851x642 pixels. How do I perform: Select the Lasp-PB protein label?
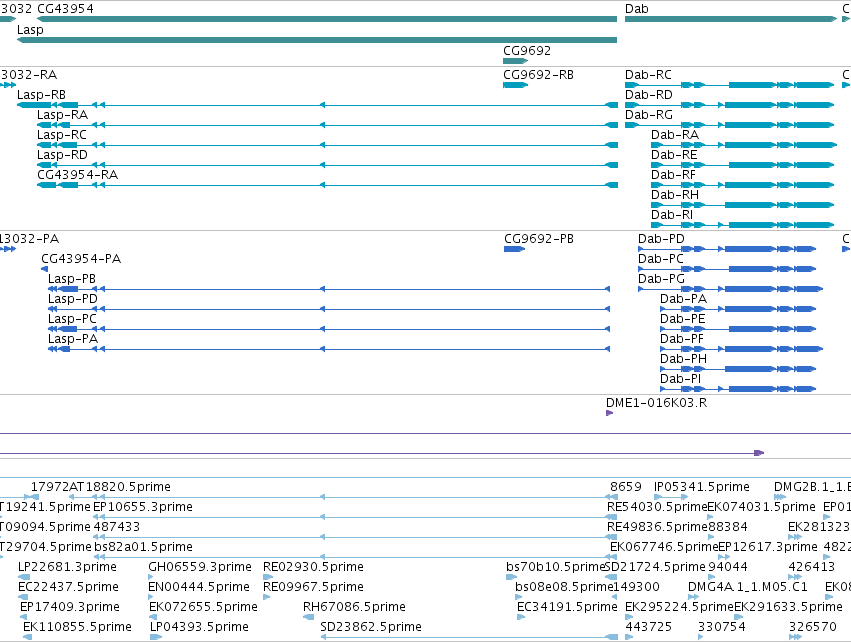(x=72, y=279)
